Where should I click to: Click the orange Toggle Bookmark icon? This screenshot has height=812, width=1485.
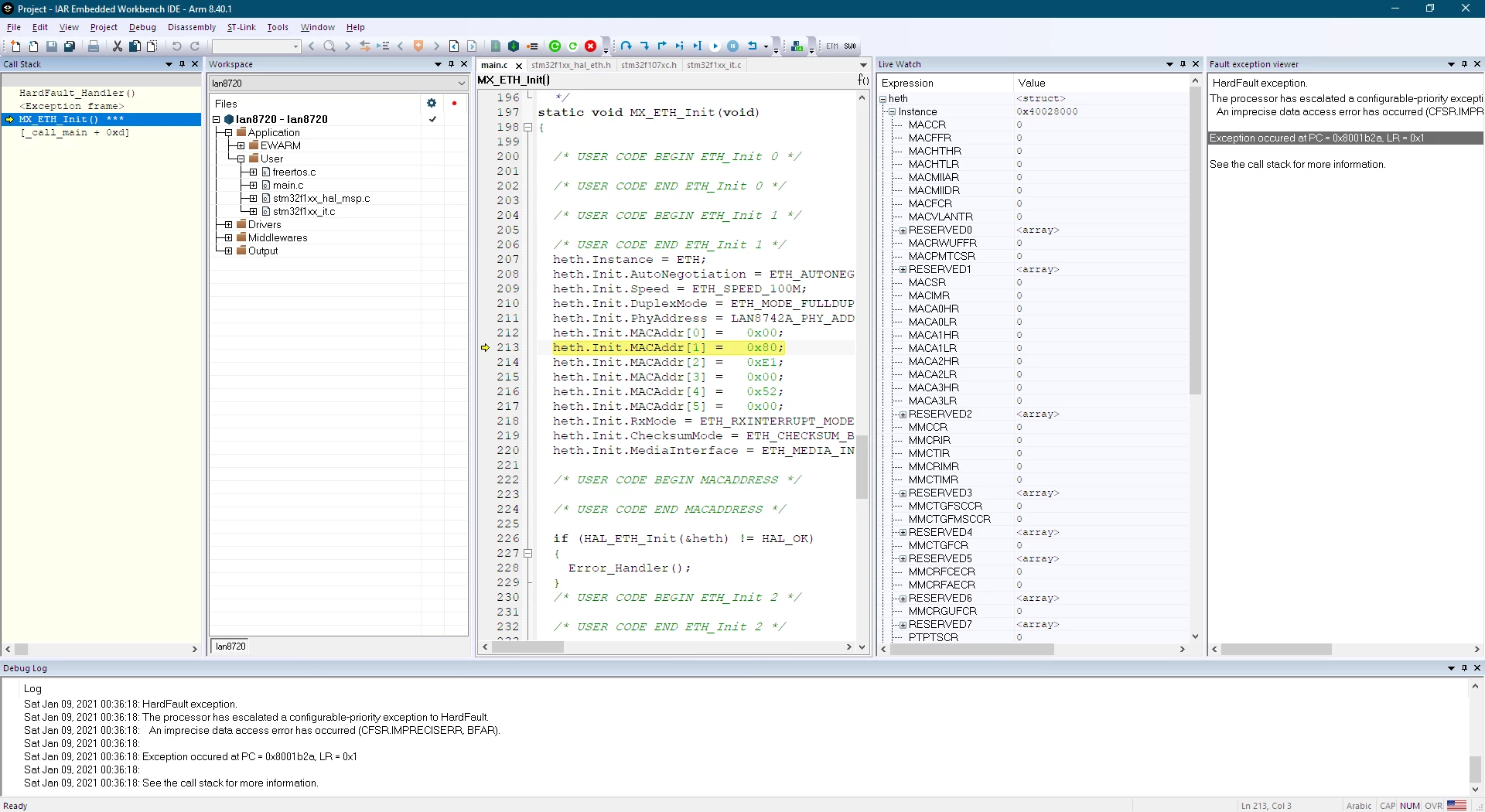point(418,46)
